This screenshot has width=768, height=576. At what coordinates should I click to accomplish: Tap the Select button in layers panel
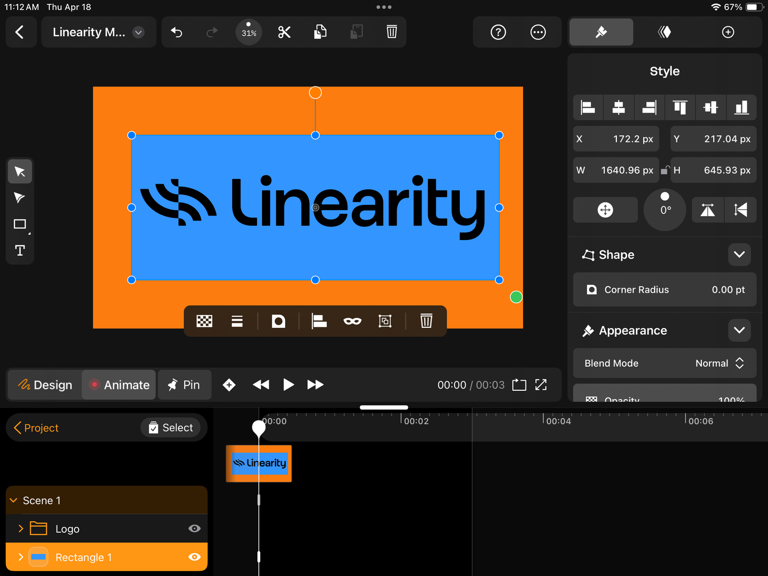[x=170, y=428]
